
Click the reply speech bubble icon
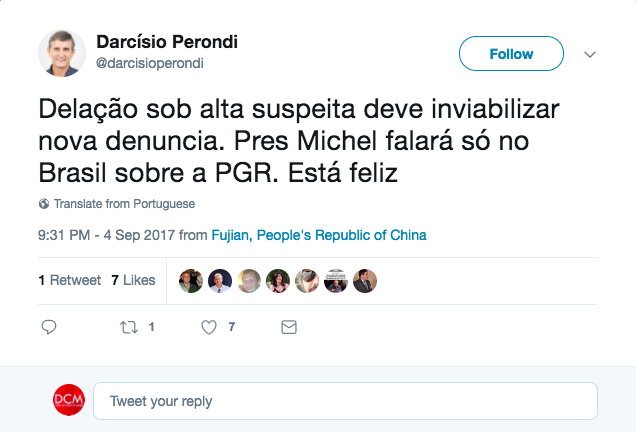[x=48, y=327]
